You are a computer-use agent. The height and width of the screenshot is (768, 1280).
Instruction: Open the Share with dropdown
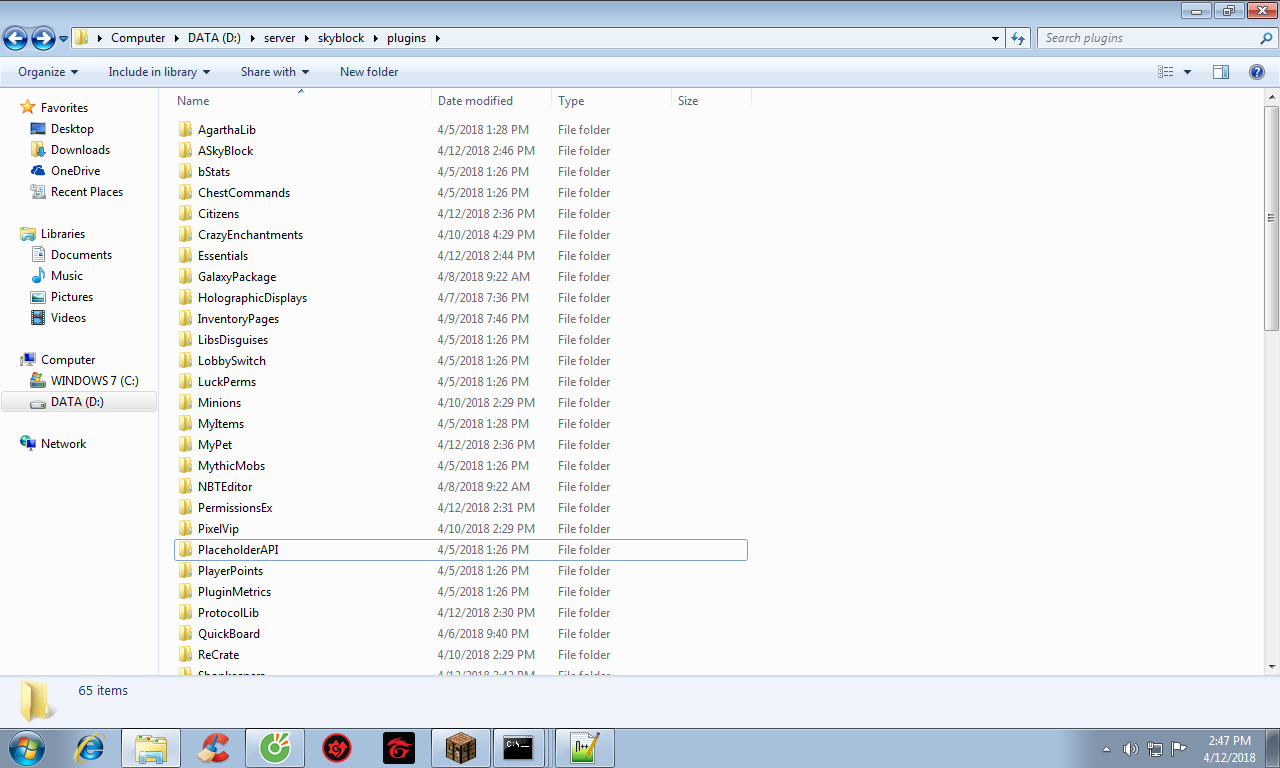pos(275,72)
